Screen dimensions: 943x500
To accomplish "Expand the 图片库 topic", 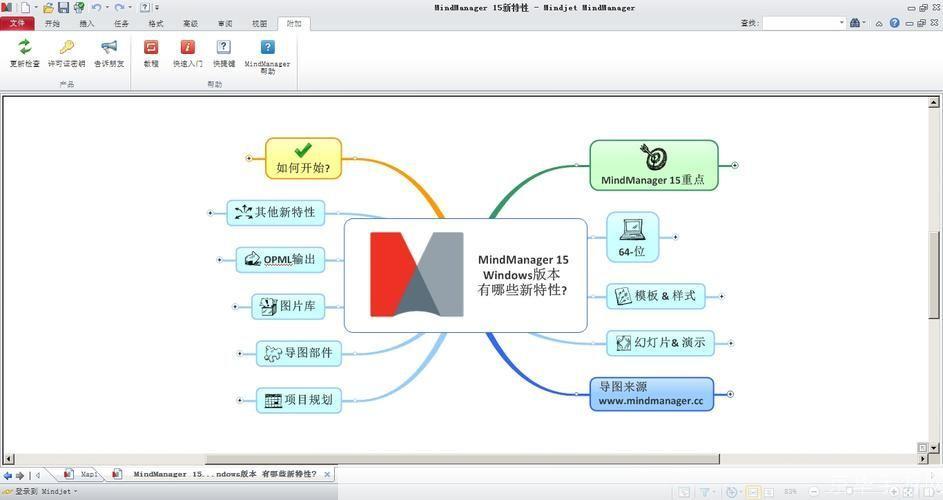I will tap(235, 307).
